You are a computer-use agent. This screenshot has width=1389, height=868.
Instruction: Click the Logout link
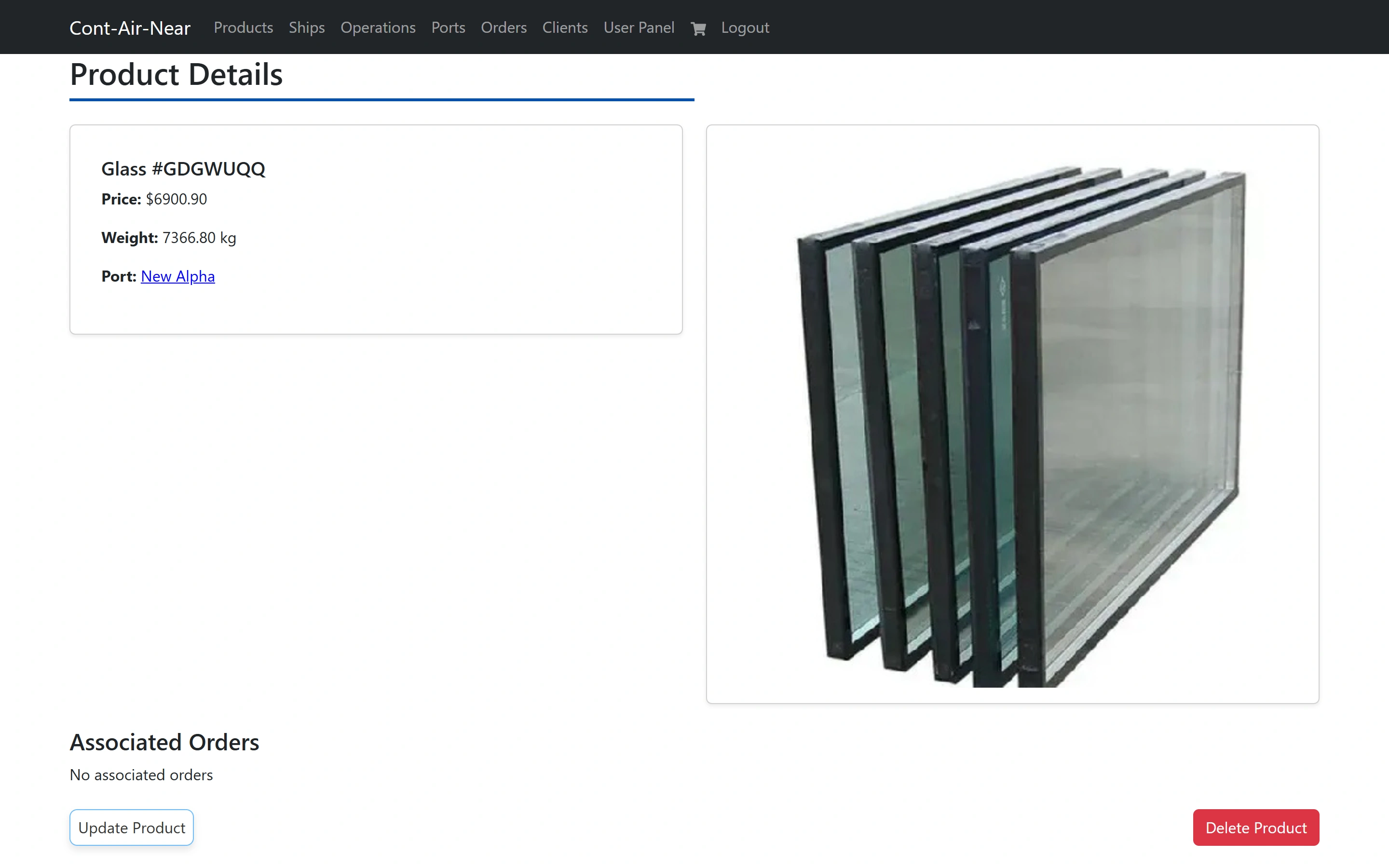pos(745,27)
